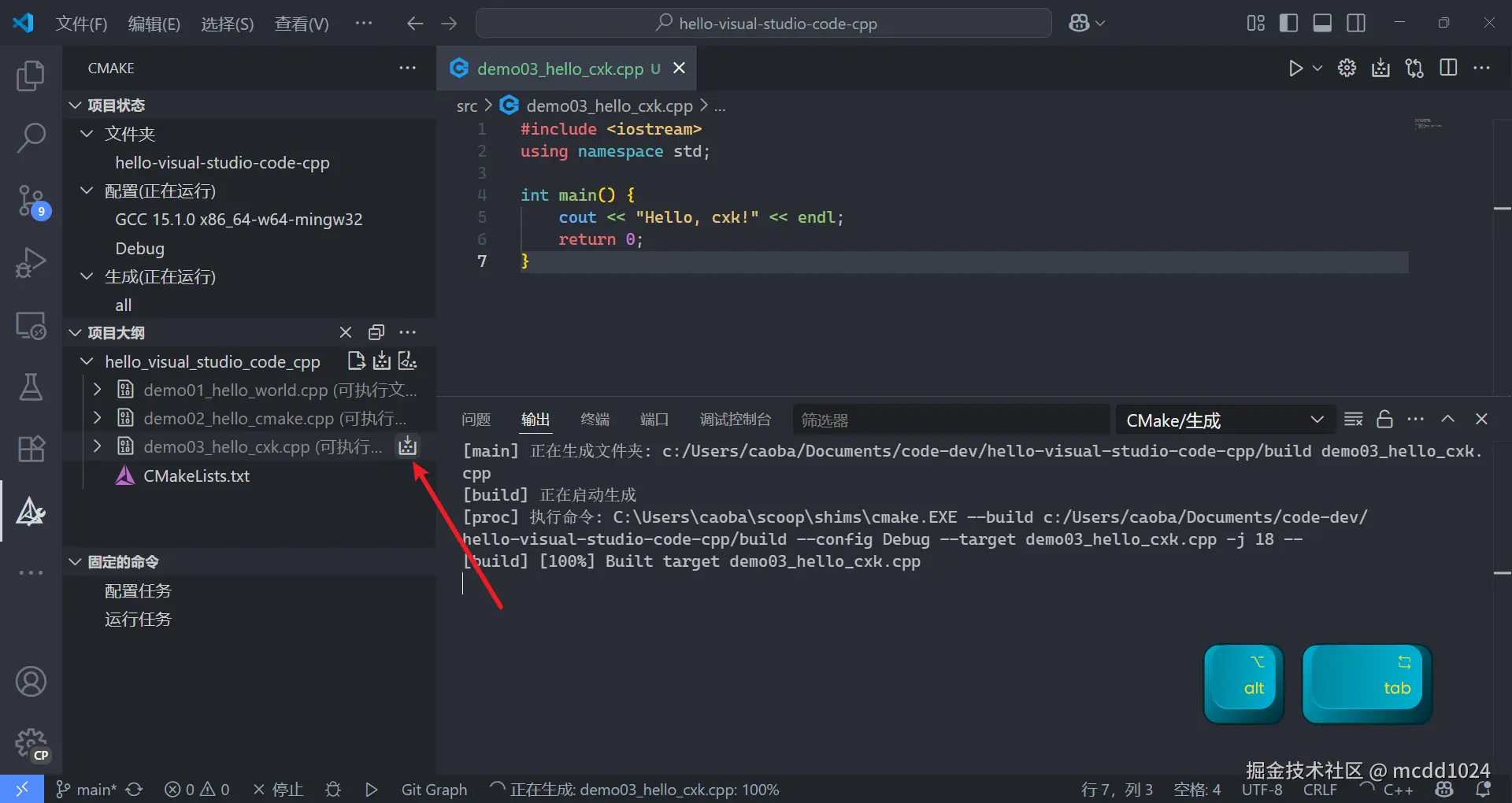Click the debug bug icon in status bar

coord(333,790)
